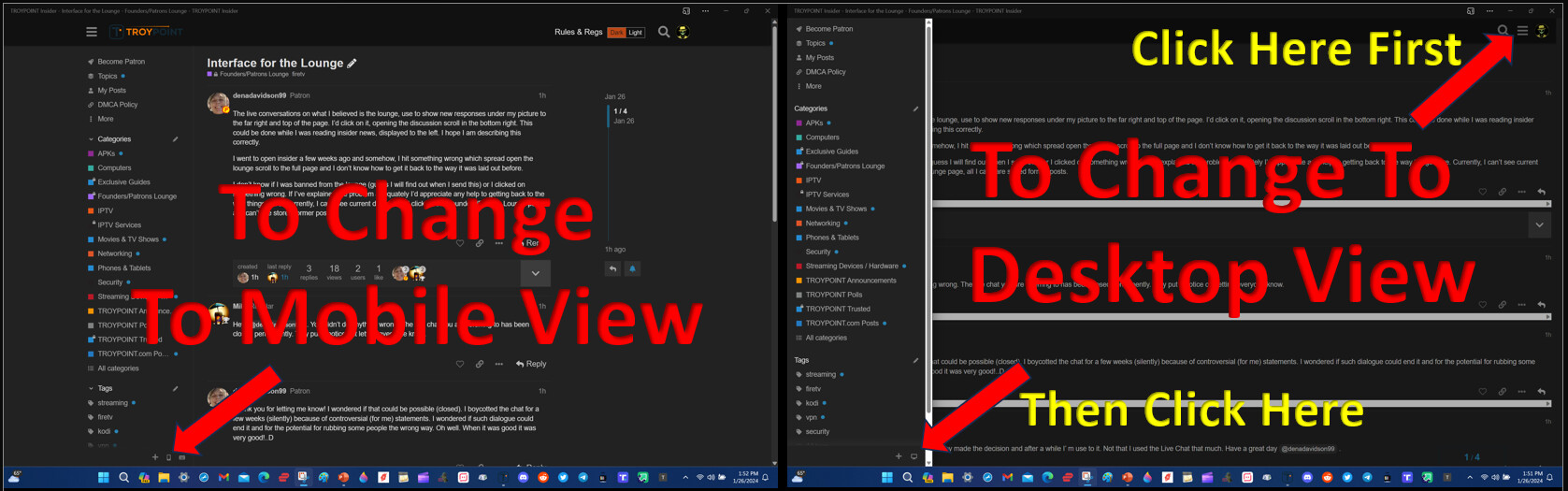Expand the topic summary chevron under first post
Viewport: 1568px width, 491px height.
[535, 273]
